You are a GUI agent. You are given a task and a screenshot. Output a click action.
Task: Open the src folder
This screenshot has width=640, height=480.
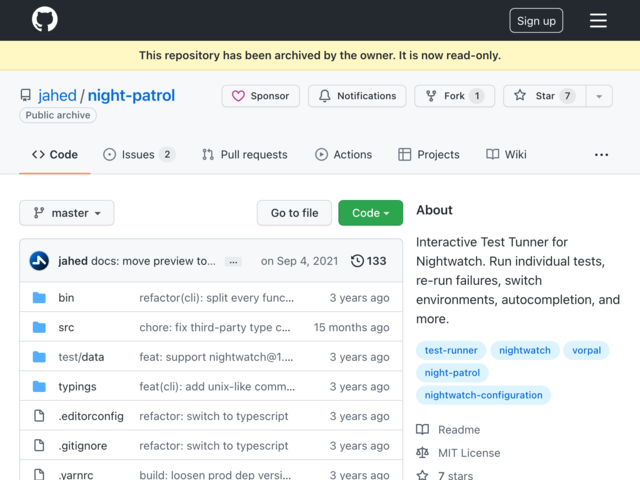(x=66, y=327)
